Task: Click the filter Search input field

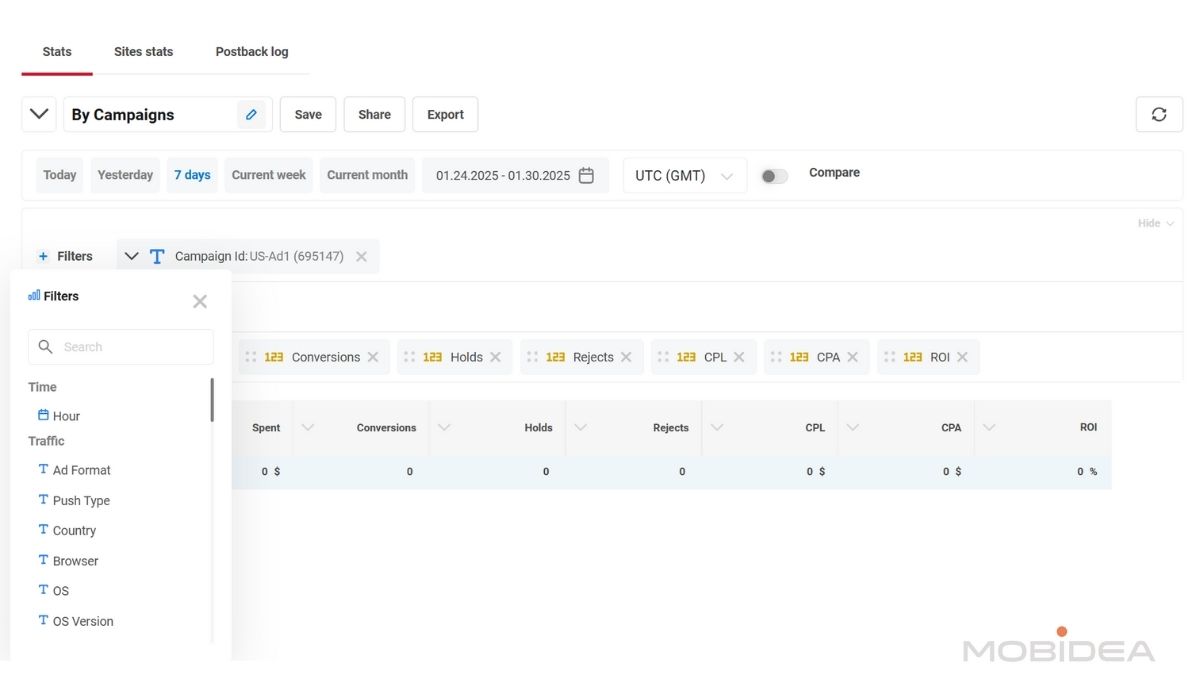Action: click(130, 347)
